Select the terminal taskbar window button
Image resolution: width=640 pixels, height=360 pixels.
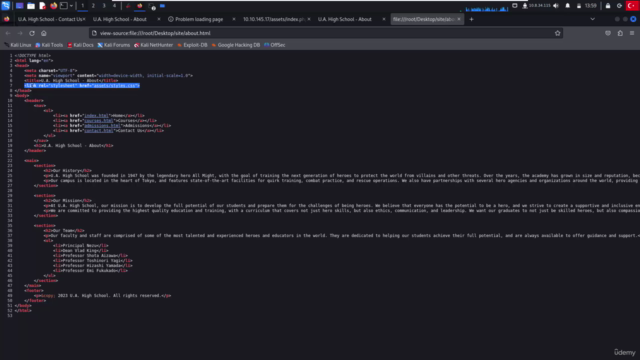pos(152,6)
